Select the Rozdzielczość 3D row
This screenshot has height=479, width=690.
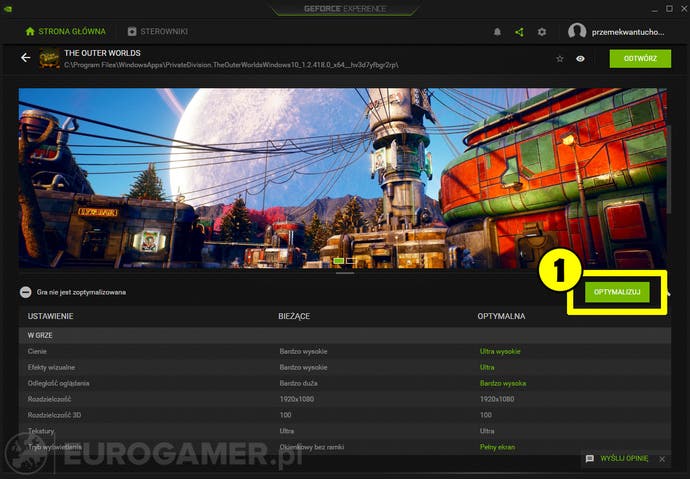coord(345,415)
